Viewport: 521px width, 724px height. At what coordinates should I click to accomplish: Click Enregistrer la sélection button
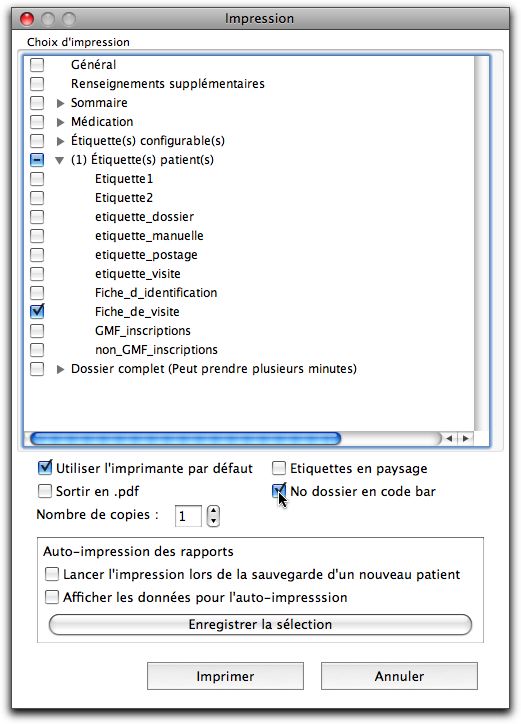coord(260,625)
